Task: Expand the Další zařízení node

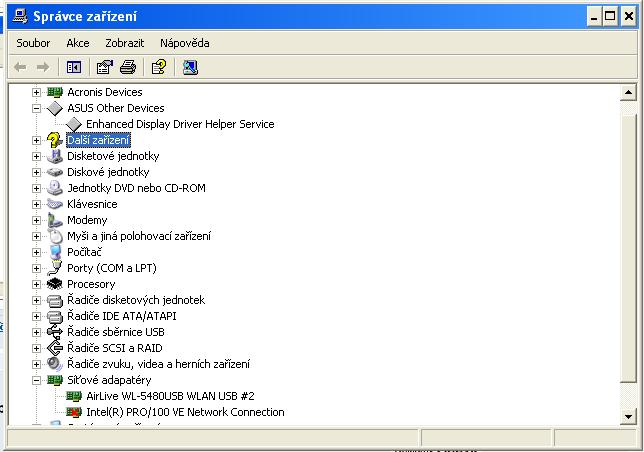Action: tap(36, 140)
